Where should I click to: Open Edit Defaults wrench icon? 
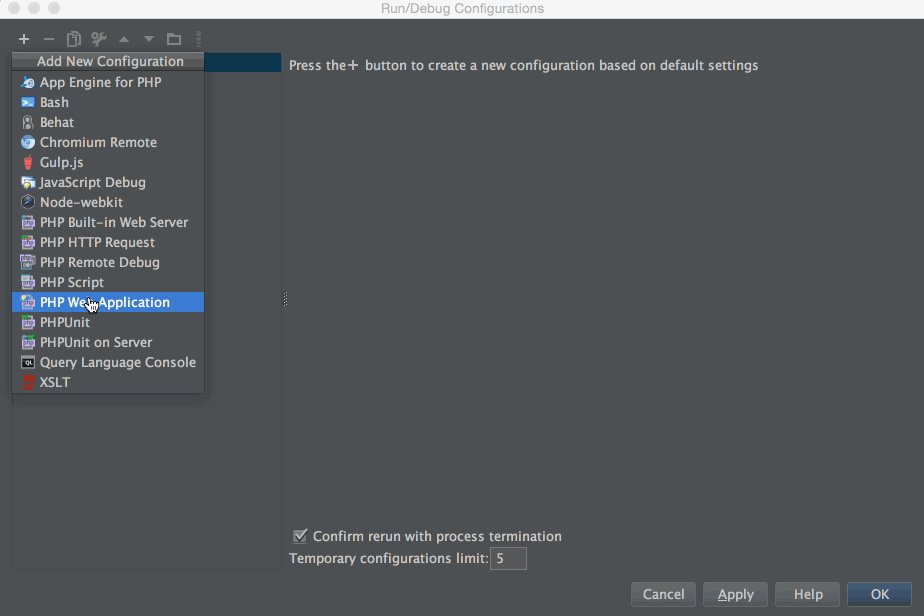click(98, 39)
